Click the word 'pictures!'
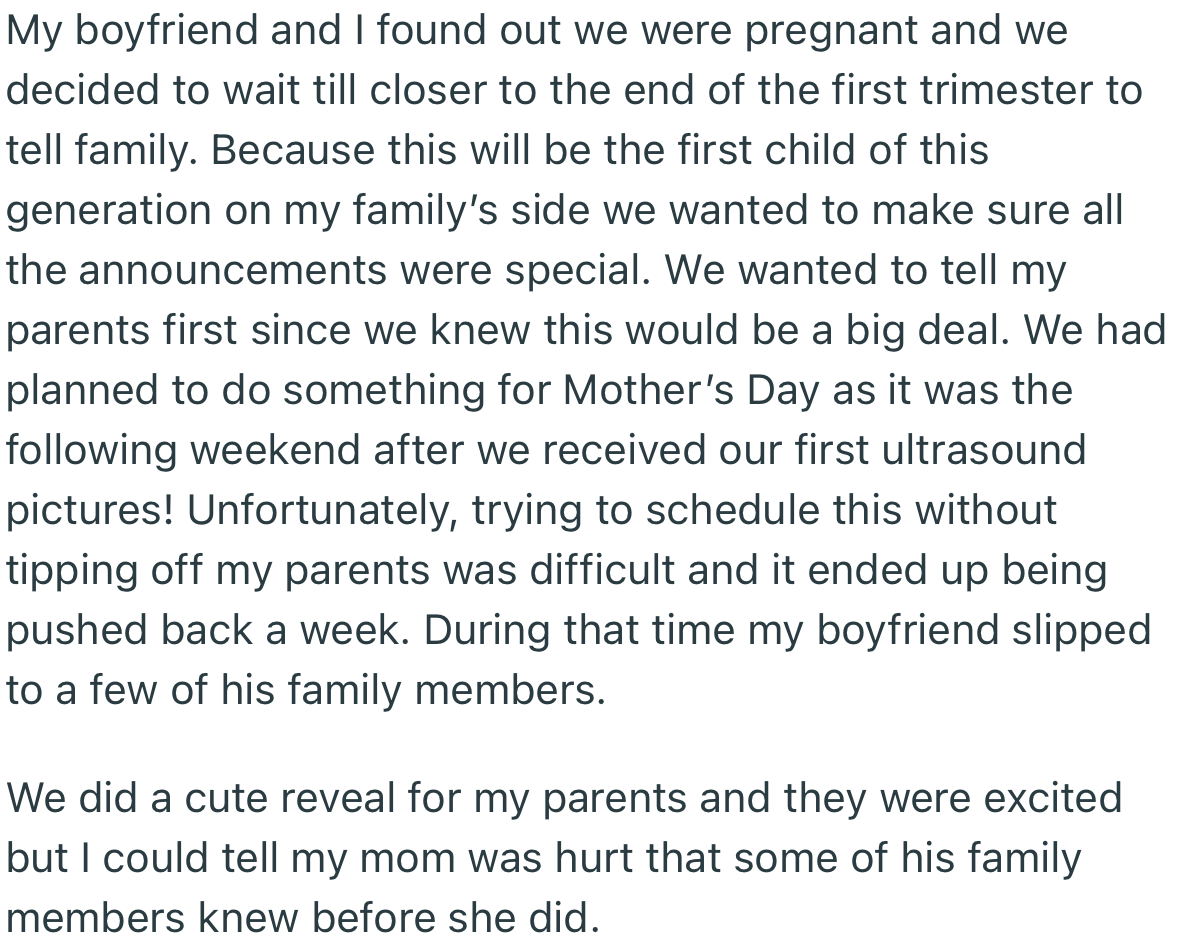Image resolution: width=1177 pixels, height=945 pixels. click(89, 511)
